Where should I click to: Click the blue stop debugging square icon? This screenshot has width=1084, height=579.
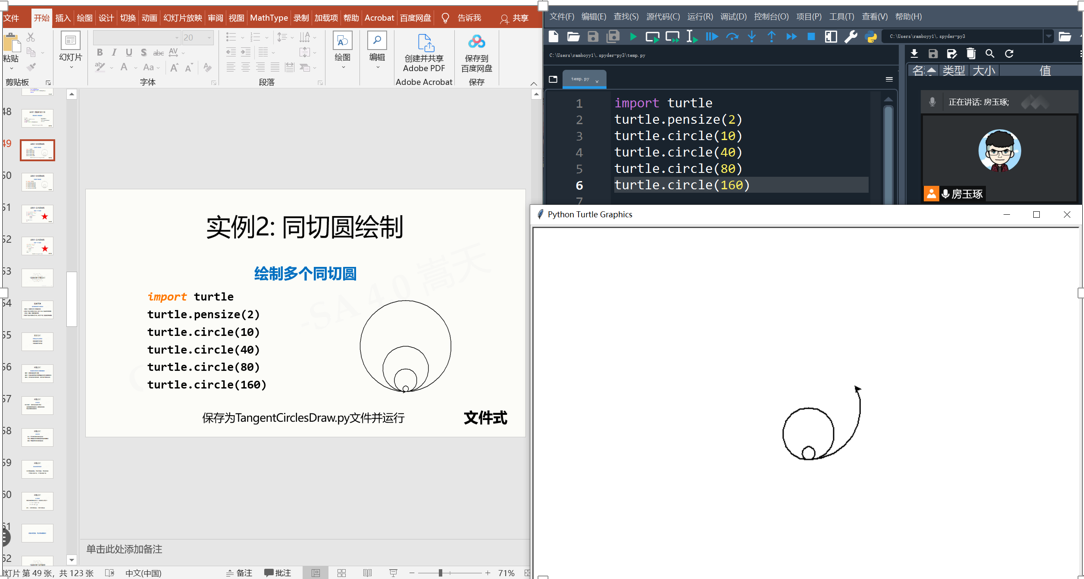coord(811,37)
